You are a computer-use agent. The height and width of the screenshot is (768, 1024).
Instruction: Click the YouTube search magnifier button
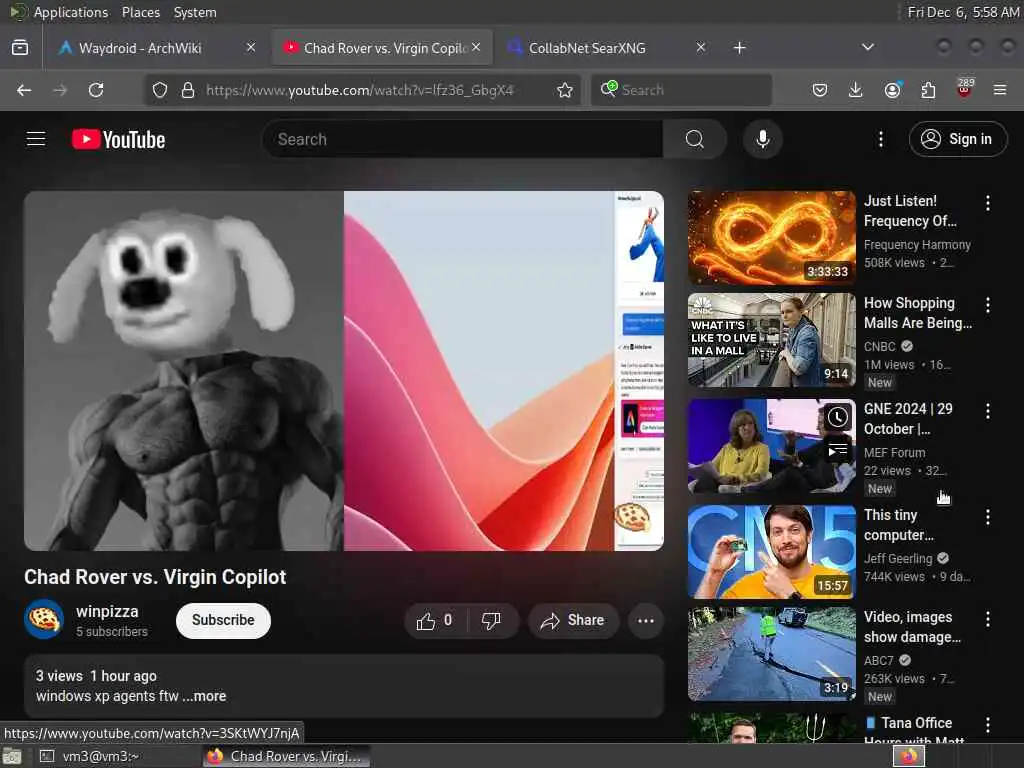point(695,139)
